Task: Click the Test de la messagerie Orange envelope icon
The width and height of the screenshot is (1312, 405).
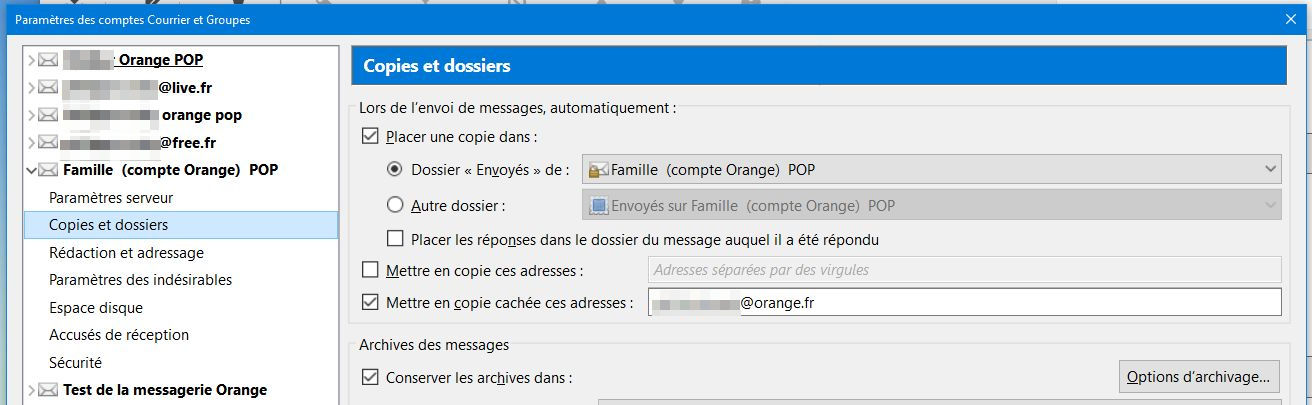Action: (x=48, y=390)
